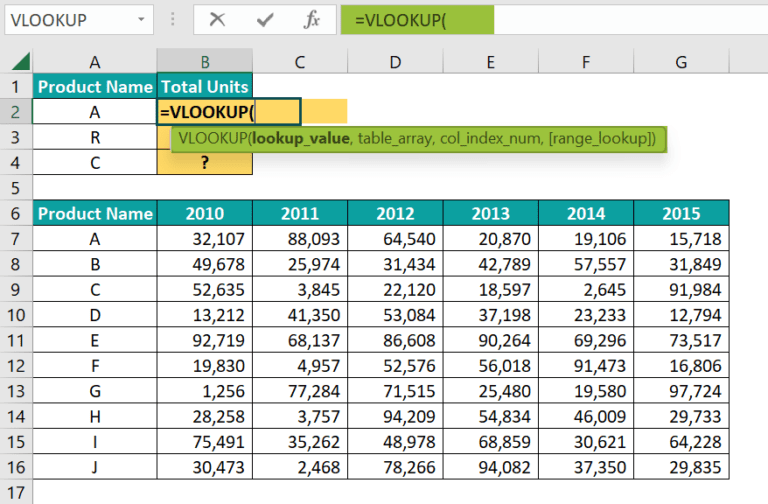Select the cell with value 18,597

pyautogui.click(x=490, y=289)
